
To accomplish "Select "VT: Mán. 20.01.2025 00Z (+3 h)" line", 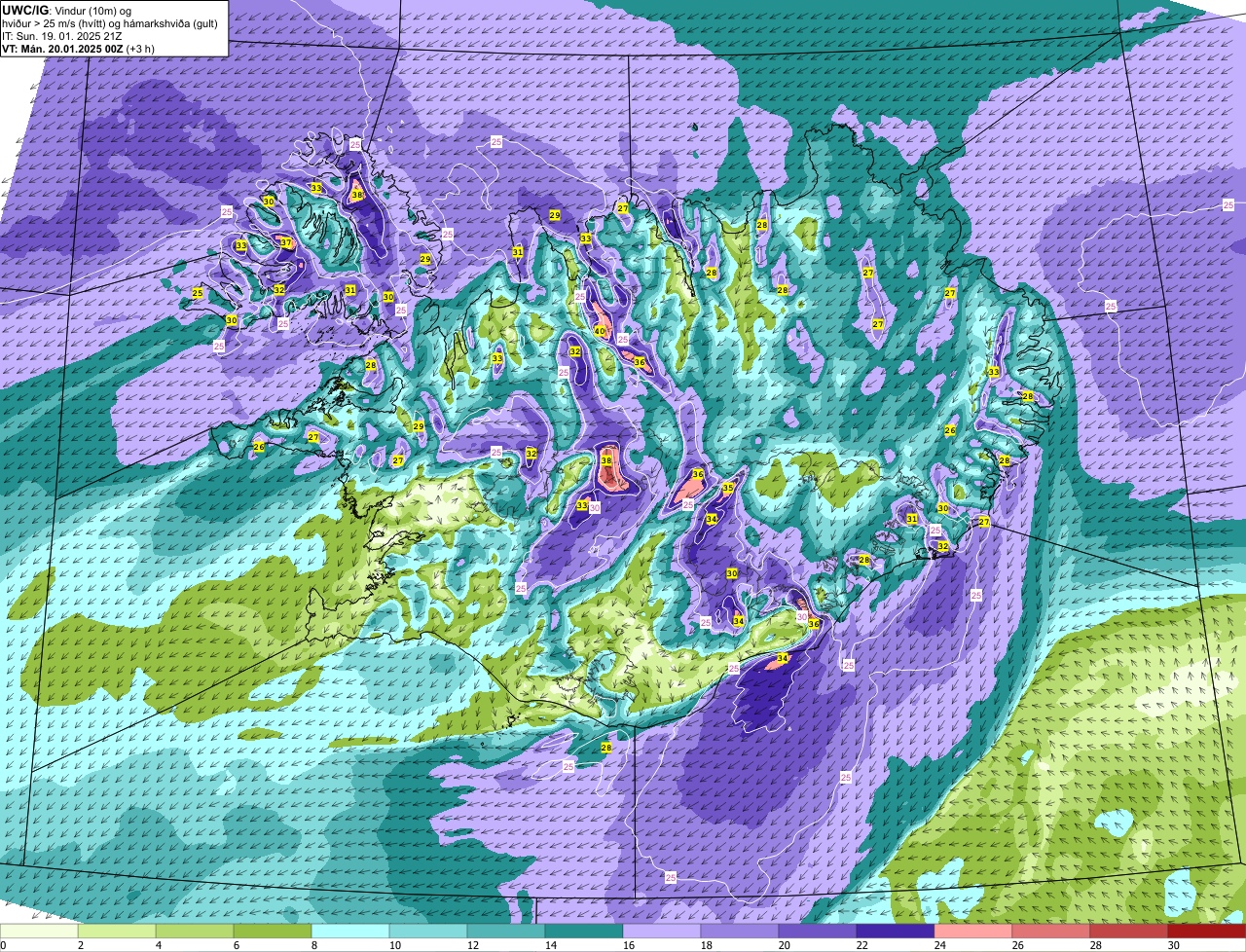I will [x=79, y=49].
